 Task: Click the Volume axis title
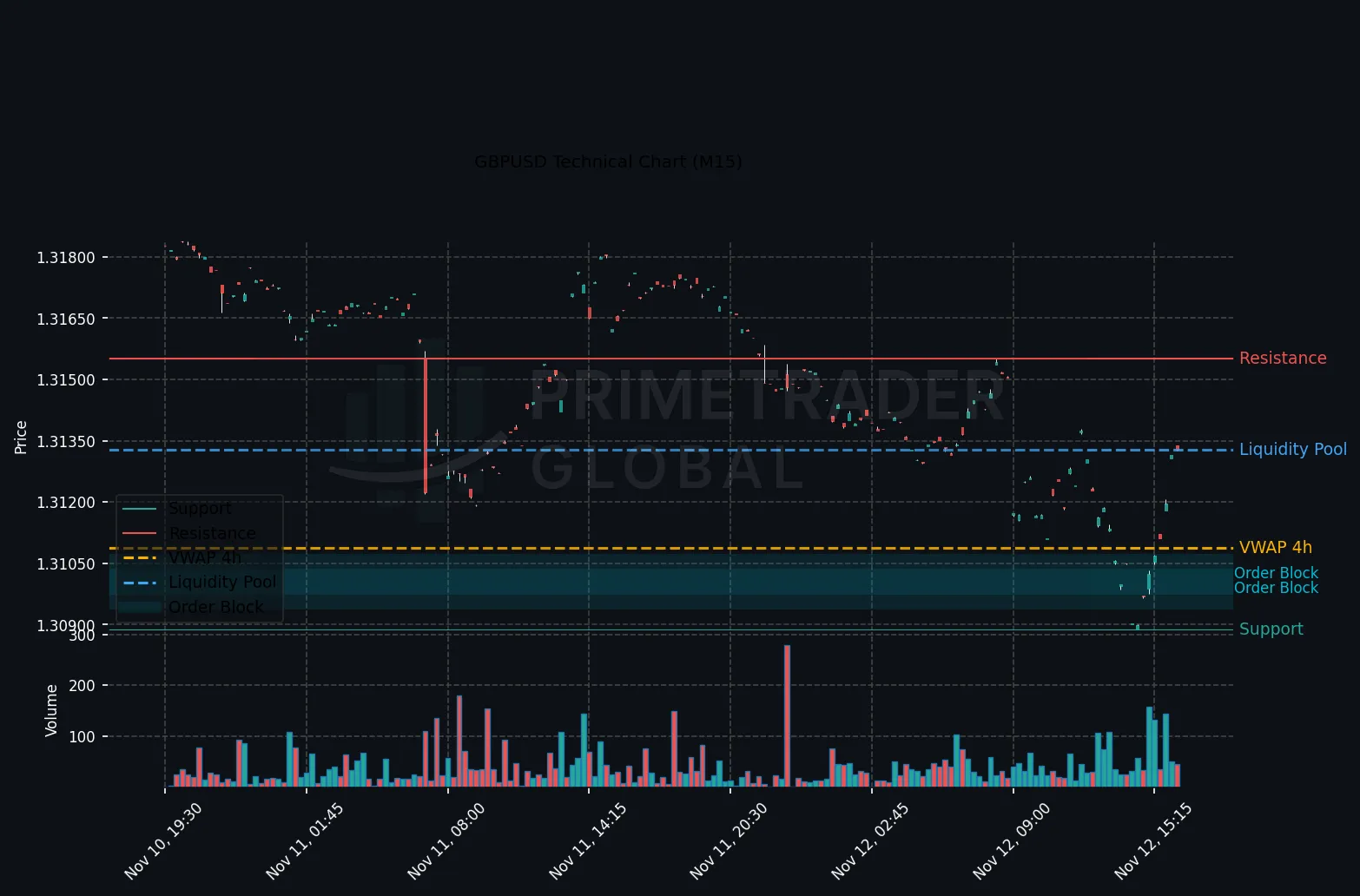pyautogui.click(x=52, y=710)
